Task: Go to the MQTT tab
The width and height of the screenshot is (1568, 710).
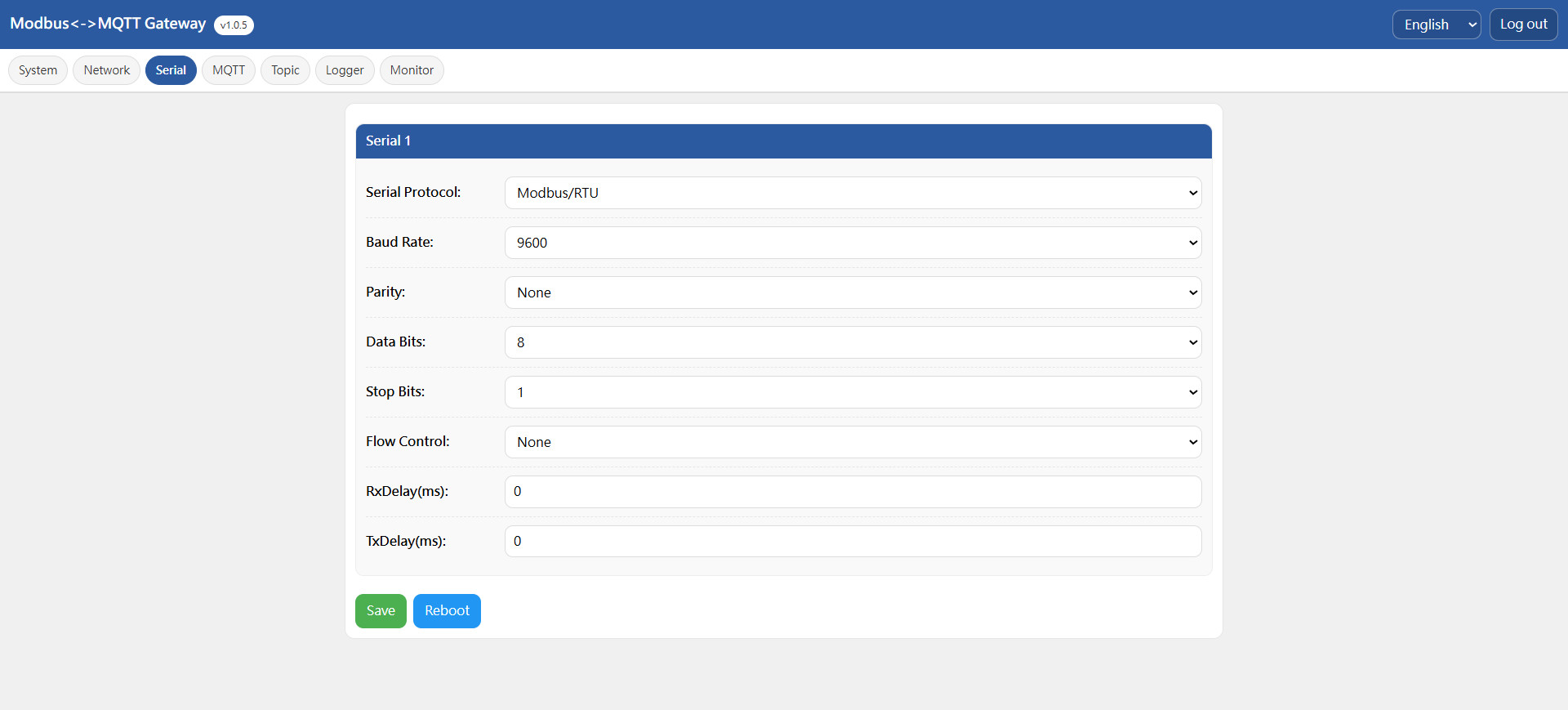Action: coord(229,70)
